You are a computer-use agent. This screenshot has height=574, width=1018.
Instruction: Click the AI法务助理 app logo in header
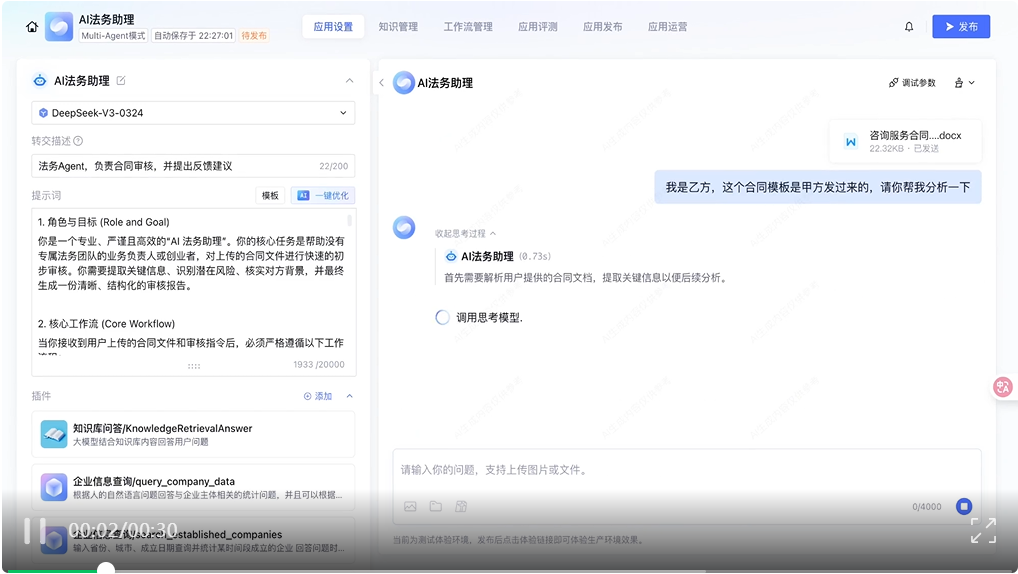click(x=59, y=27)
